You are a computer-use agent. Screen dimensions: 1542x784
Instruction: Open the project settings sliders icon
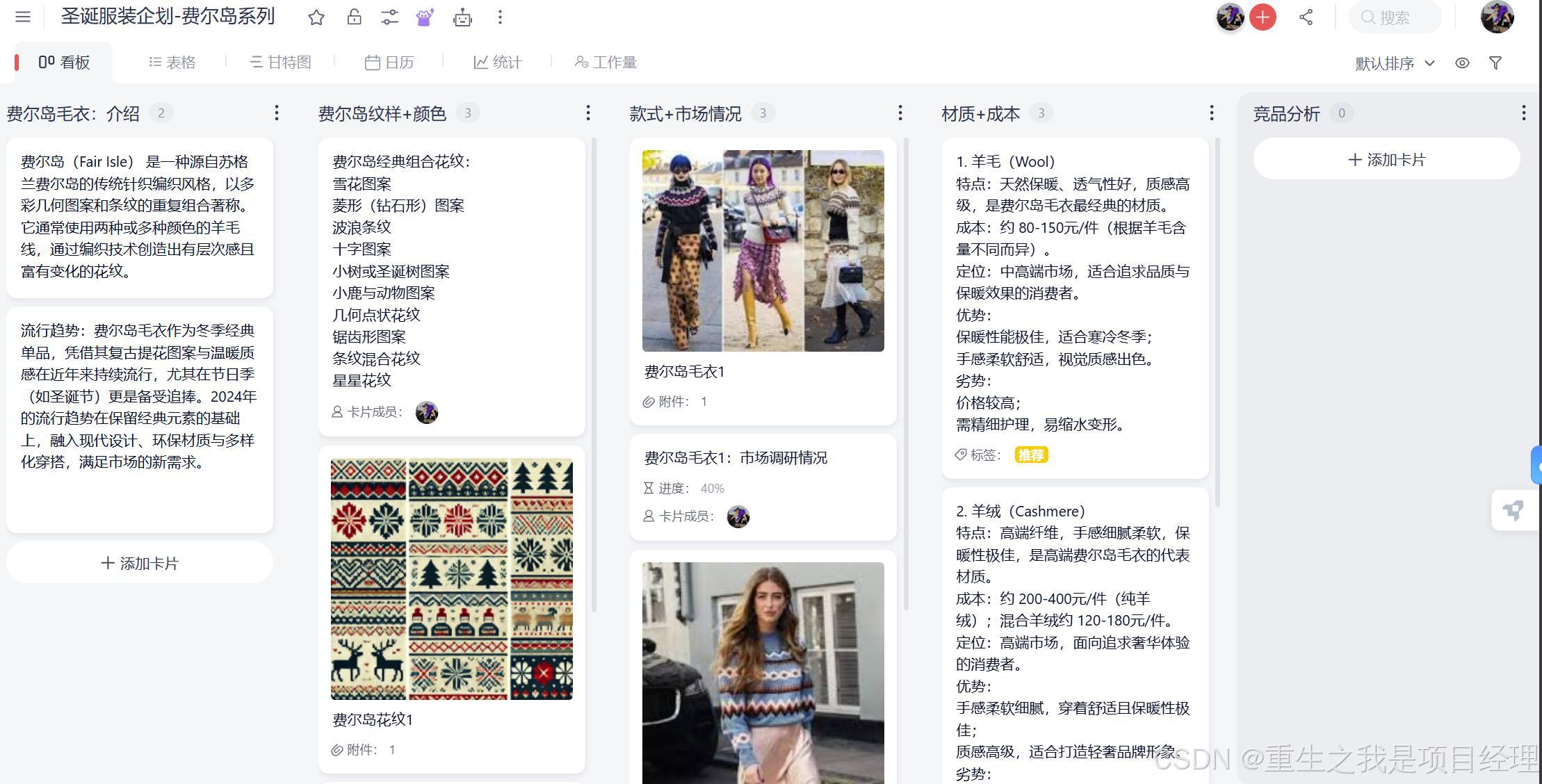(x=389, y=17)
